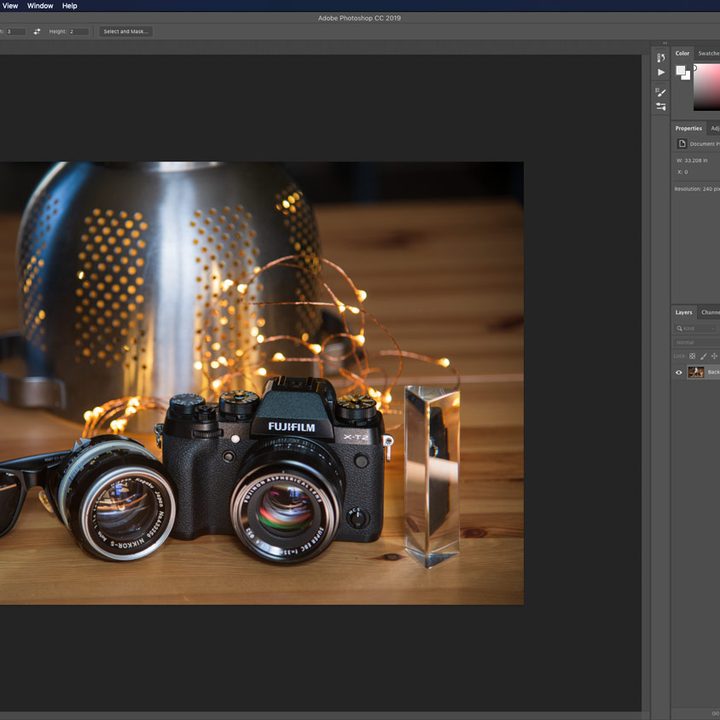Click the Width input field showing 3
The width and height of the screenshot is (720, 720).
coord(16,32)
